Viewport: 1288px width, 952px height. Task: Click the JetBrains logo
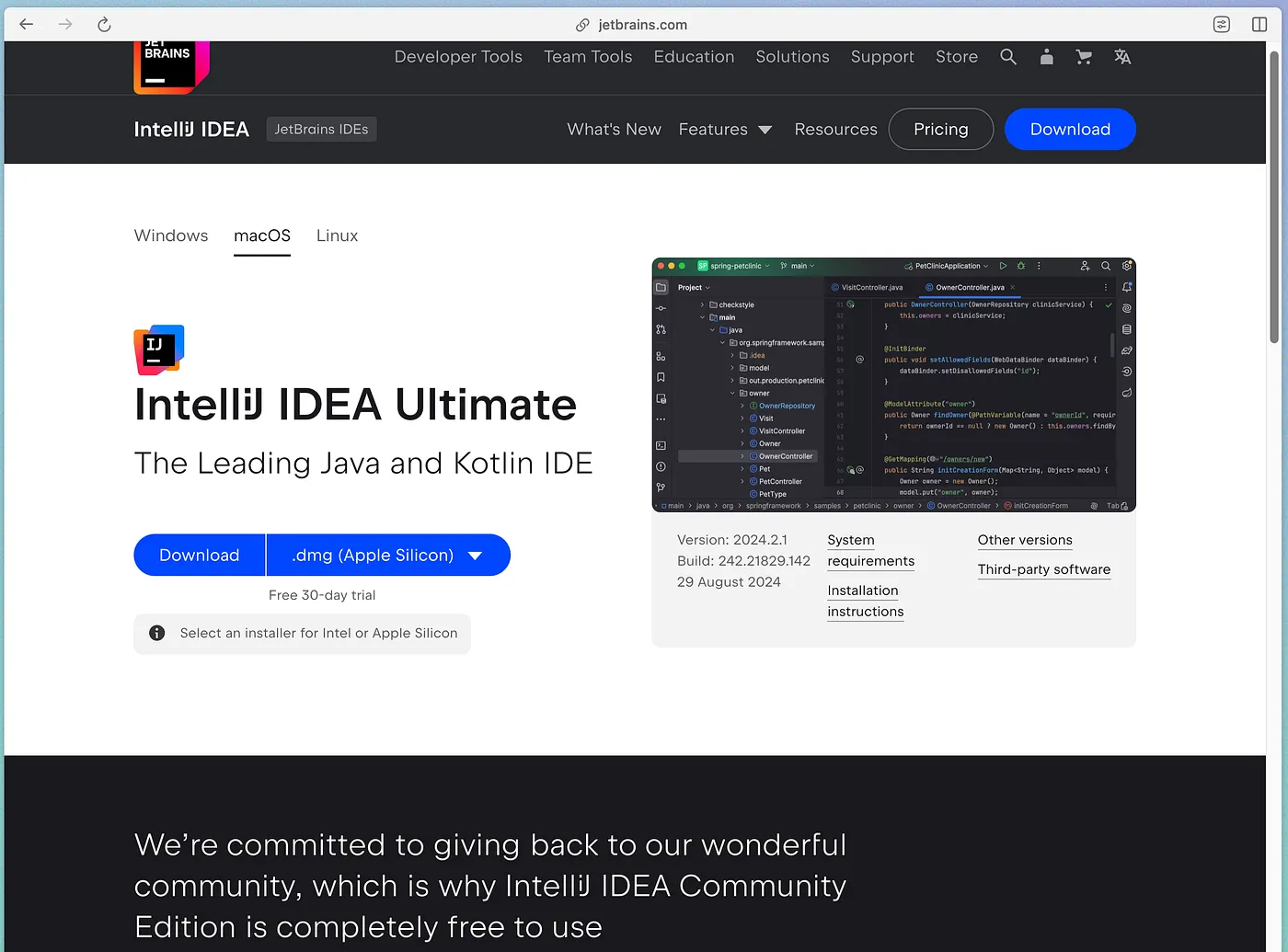[x=170, y=64]
